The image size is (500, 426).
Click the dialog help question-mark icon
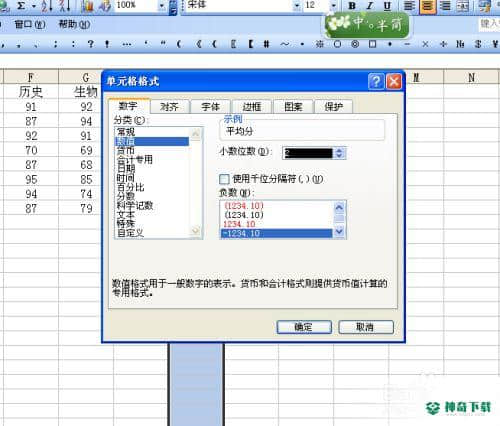point(376,81)
